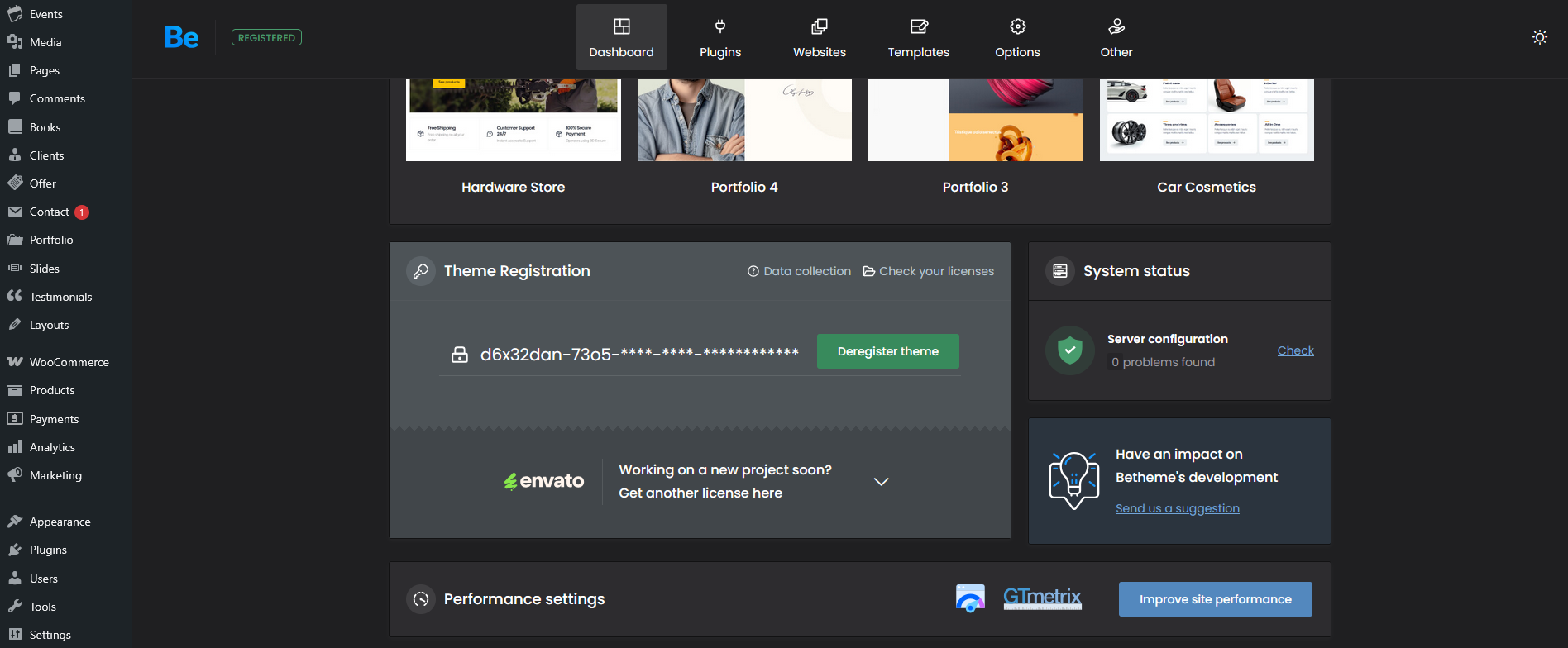Click the Performance settings gauge icon
This screenshot has width=1568, height=648.
click(421, 599)
